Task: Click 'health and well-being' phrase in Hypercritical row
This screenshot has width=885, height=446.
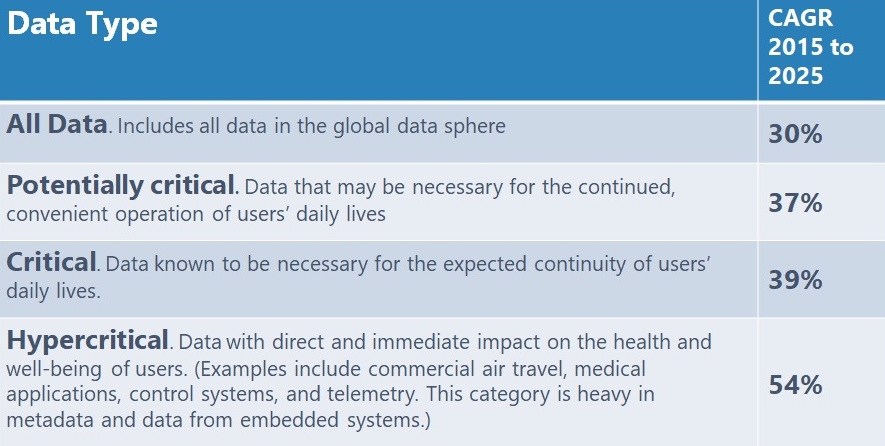Action: tap(359, 356)
